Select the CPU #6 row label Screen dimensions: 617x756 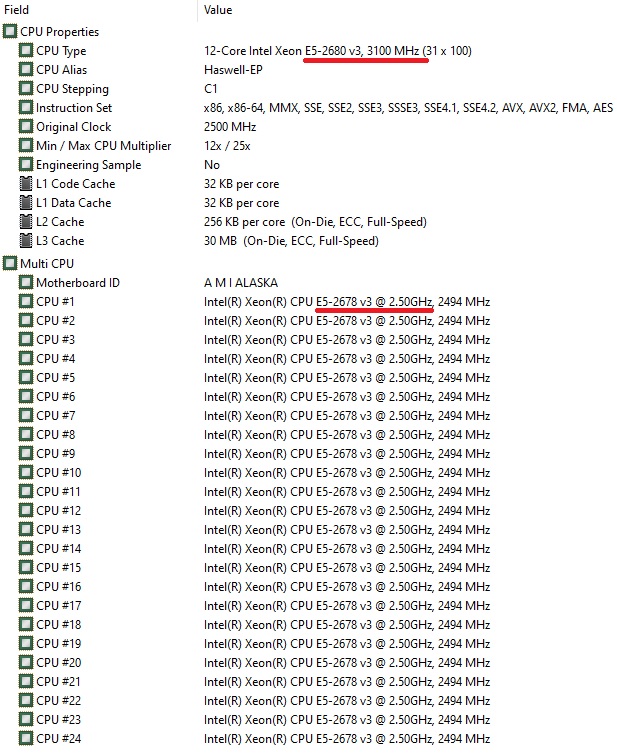click(x=55, y=396)
